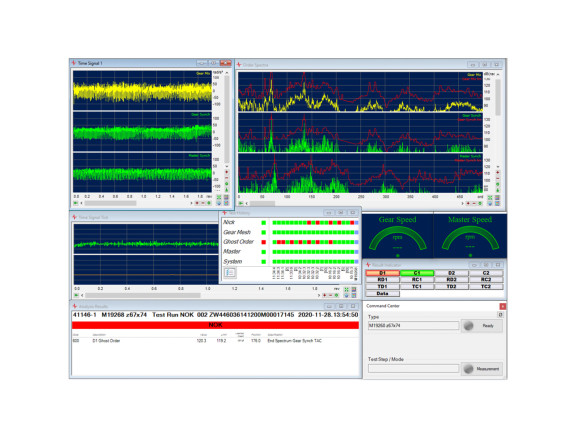Click the pin icon in Command Center
Screen dimensions: 583x438
pos(500,315)
